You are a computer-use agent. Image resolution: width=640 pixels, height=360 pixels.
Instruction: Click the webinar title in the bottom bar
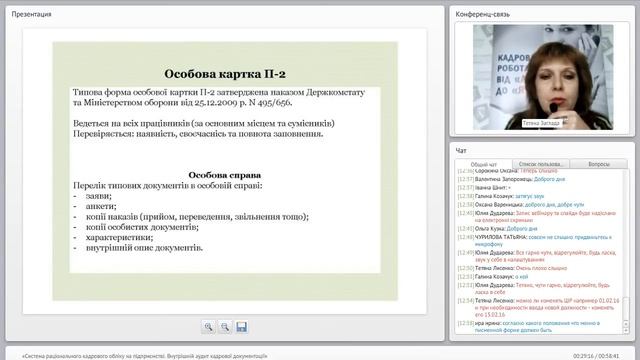coord(144,356)
